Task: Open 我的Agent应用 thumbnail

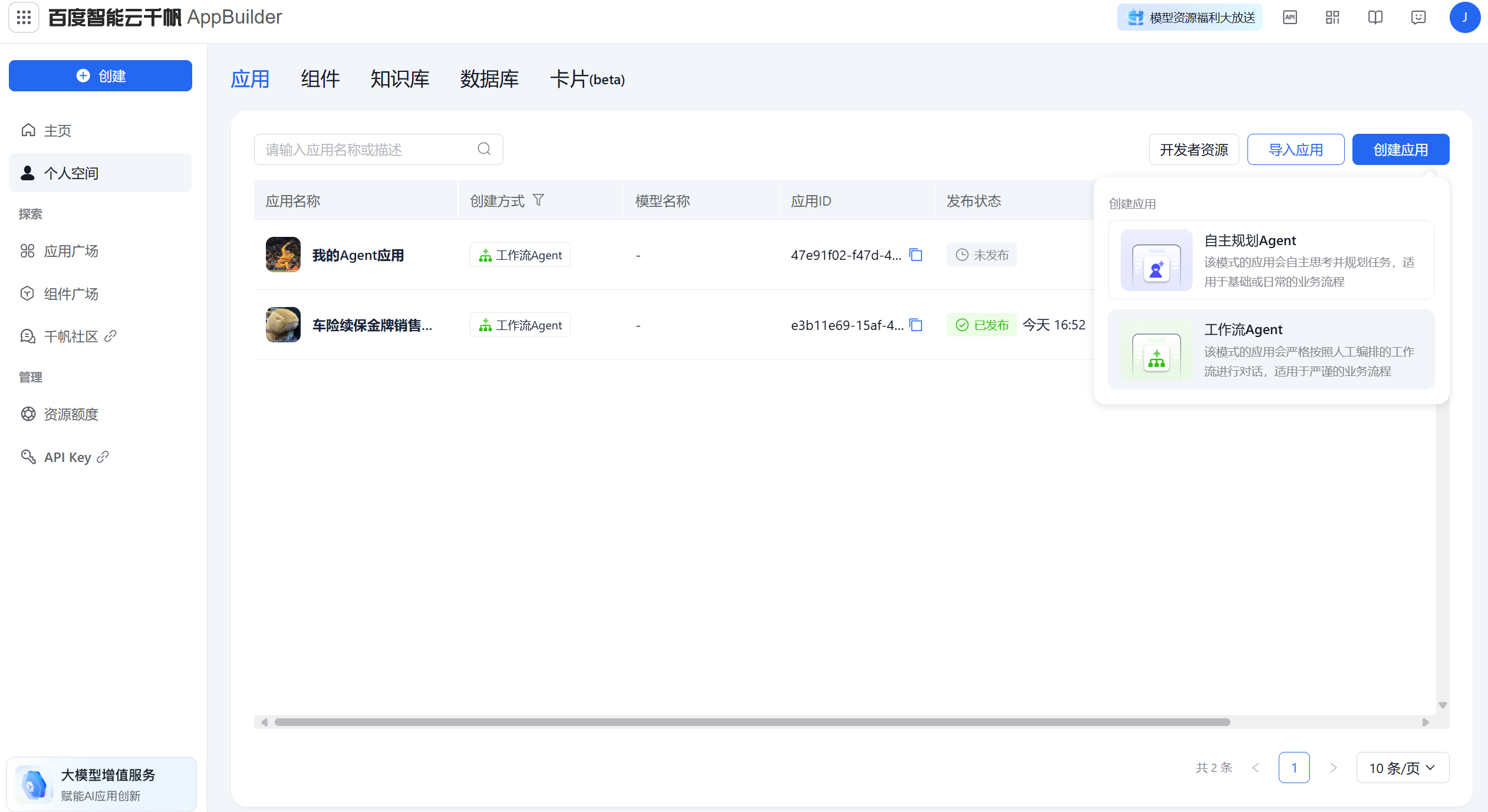Action: tap(283, 255)
